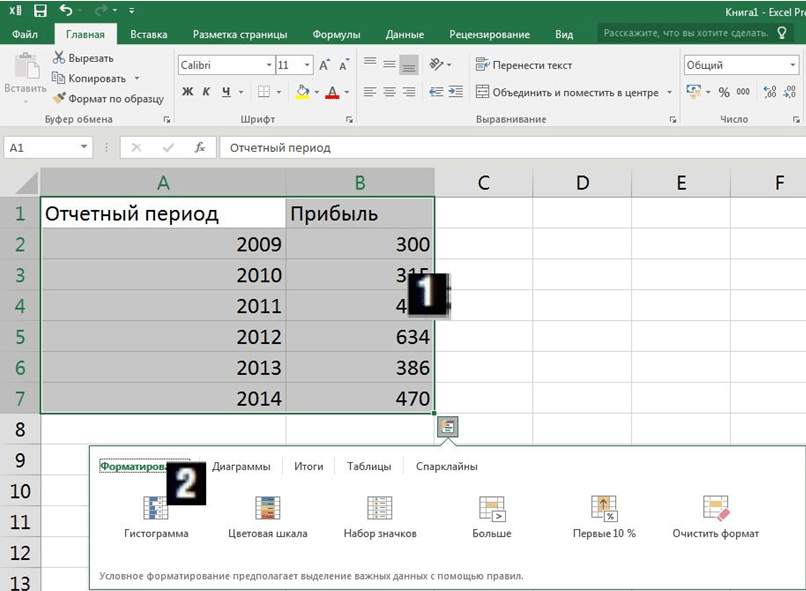Open the Диаграммы tab in Quick Analysis

tap(241, 466)
